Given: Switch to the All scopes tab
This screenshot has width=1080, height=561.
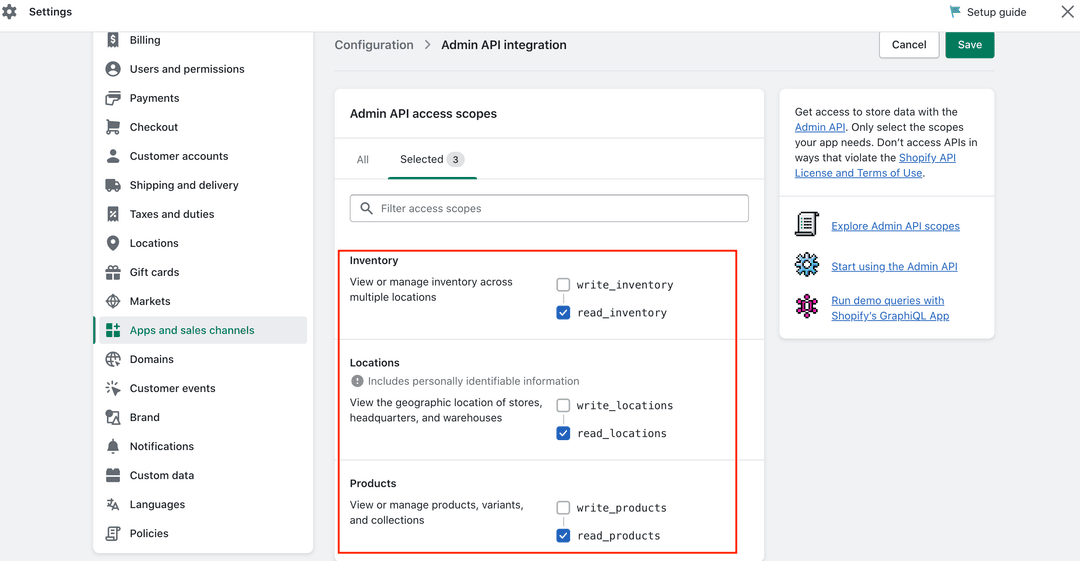Looking at the screenshot, I should pyautogui.click(x=362, y=159).
